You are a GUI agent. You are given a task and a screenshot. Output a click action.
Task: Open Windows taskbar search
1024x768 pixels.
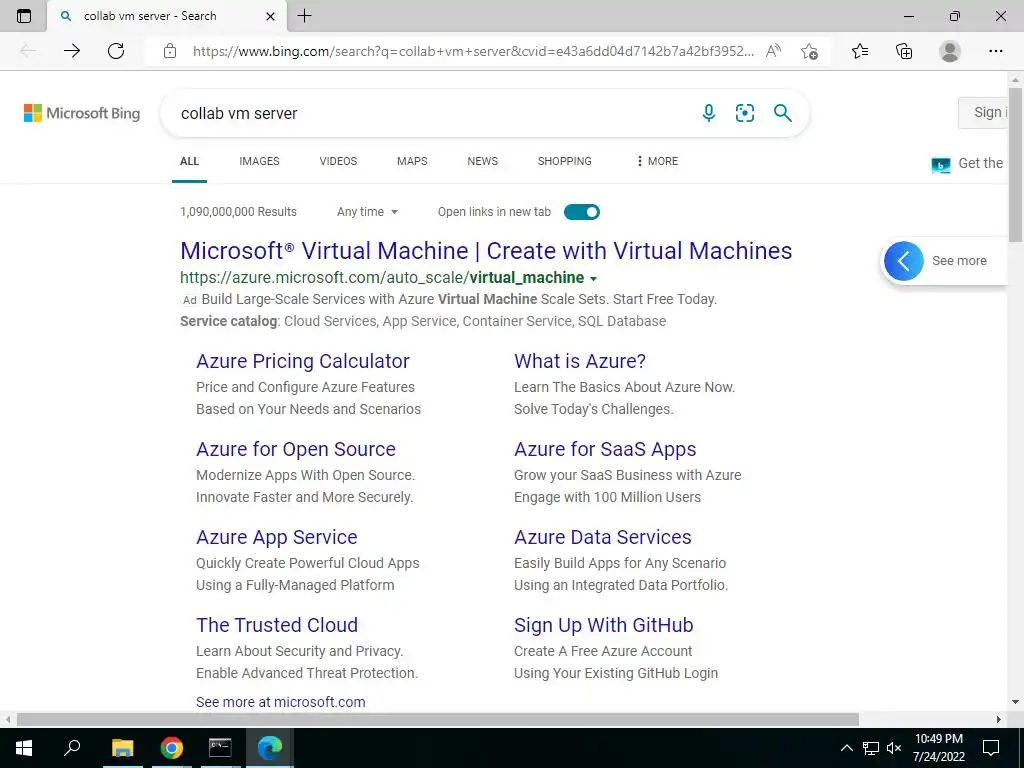pos(72,748)
